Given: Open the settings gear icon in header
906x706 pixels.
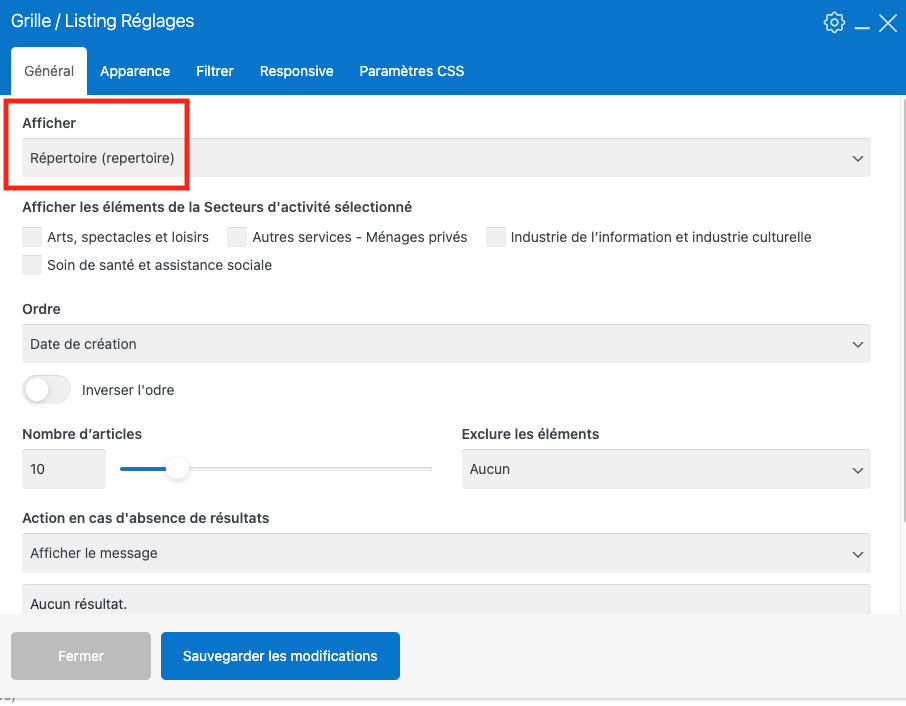Looking at the screenshot, I should point(834,22).
